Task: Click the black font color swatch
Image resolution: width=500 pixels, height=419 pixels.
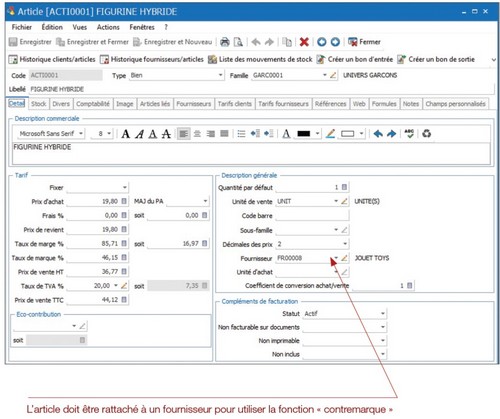Action: coord(304,134)
